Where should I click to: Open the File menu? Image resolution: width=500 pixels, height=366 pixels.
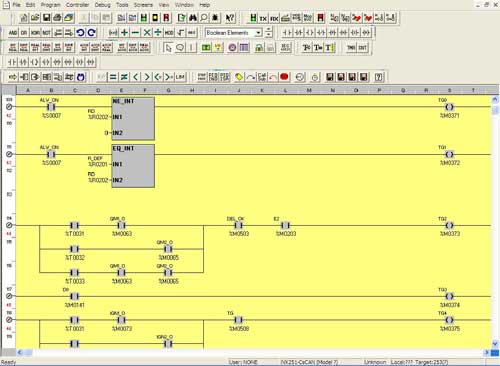(16, 5)
